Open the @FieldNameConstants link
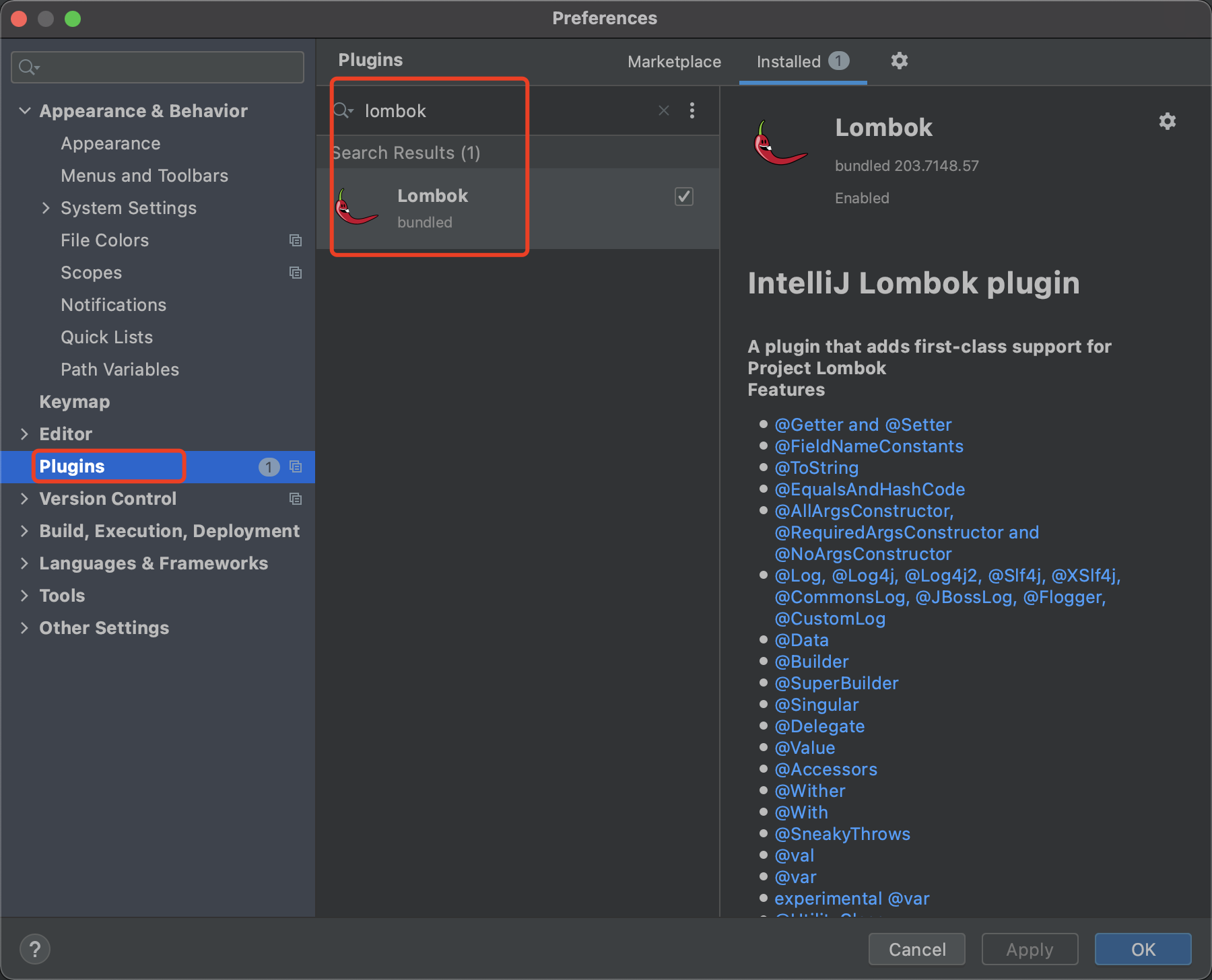The image size is (1212, 980). pyautogui.click(x=869, y=446)
